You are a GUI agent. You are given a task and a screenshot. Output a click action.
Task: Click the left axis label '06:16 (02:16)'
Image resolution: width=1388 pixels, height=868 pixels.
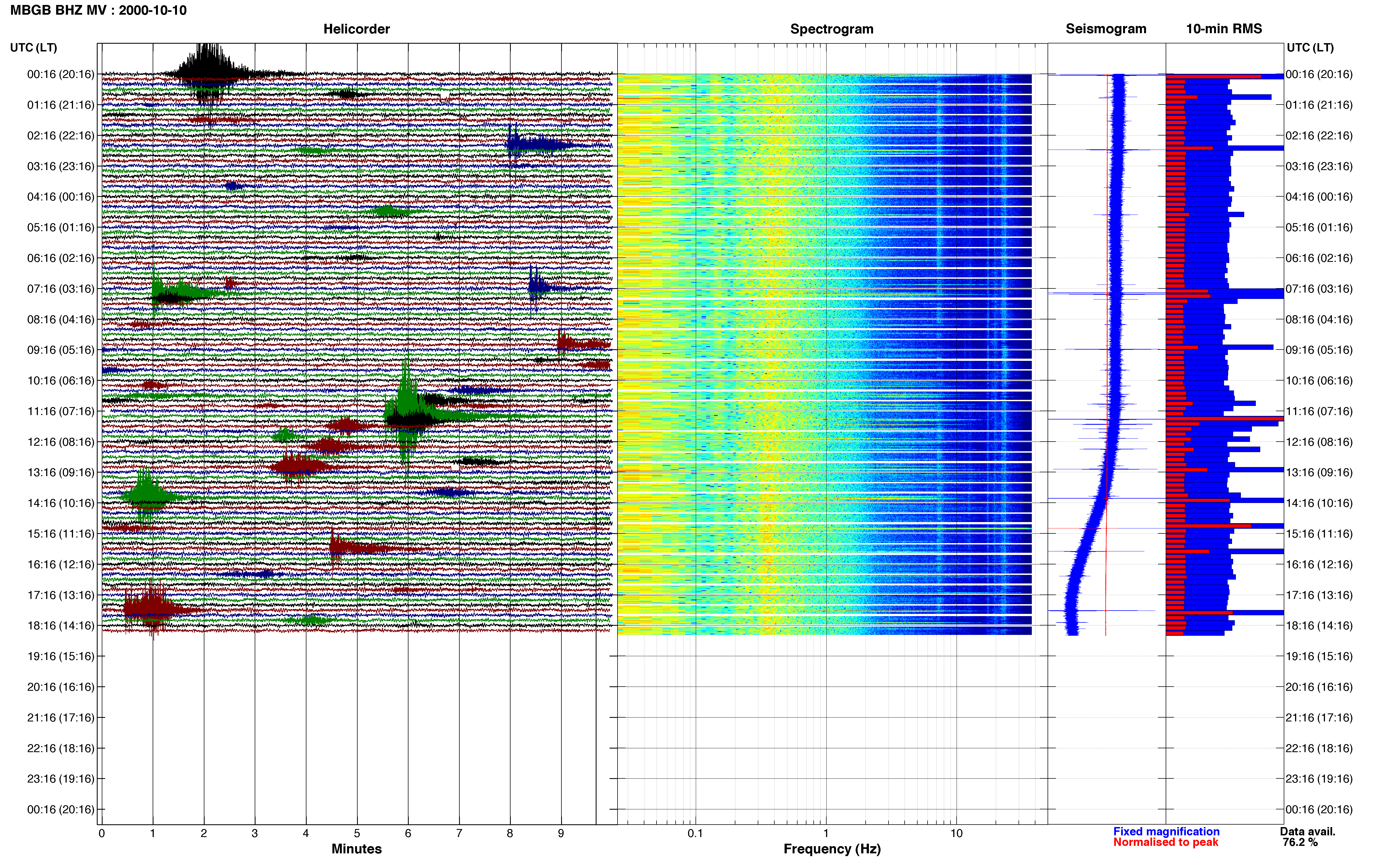pos(60,258)
